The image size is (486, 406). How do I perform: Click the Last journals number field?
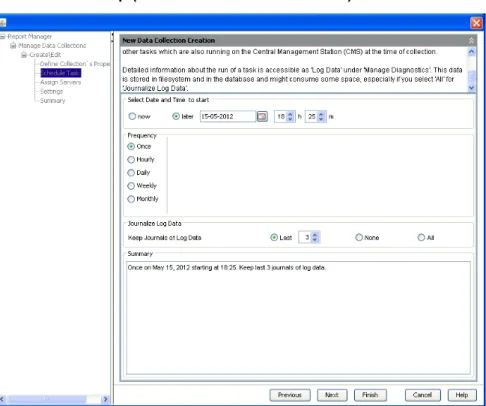305,237
